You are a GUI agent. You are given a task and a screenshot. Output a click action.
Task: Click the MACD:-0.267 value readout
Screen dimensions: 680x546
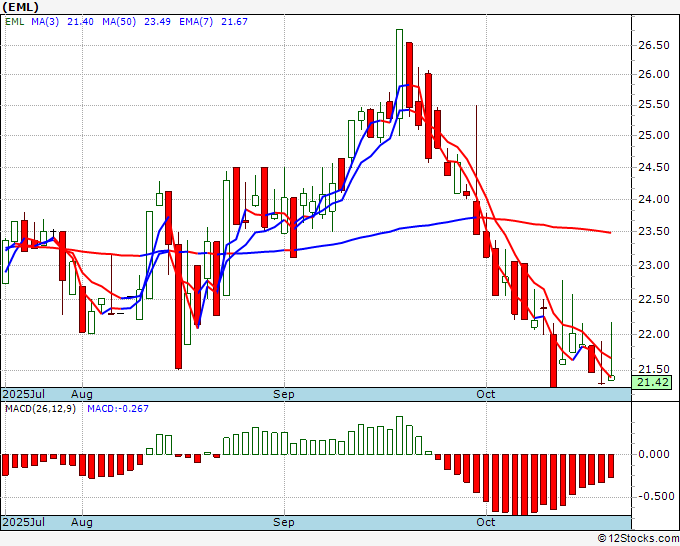(118, 409)
